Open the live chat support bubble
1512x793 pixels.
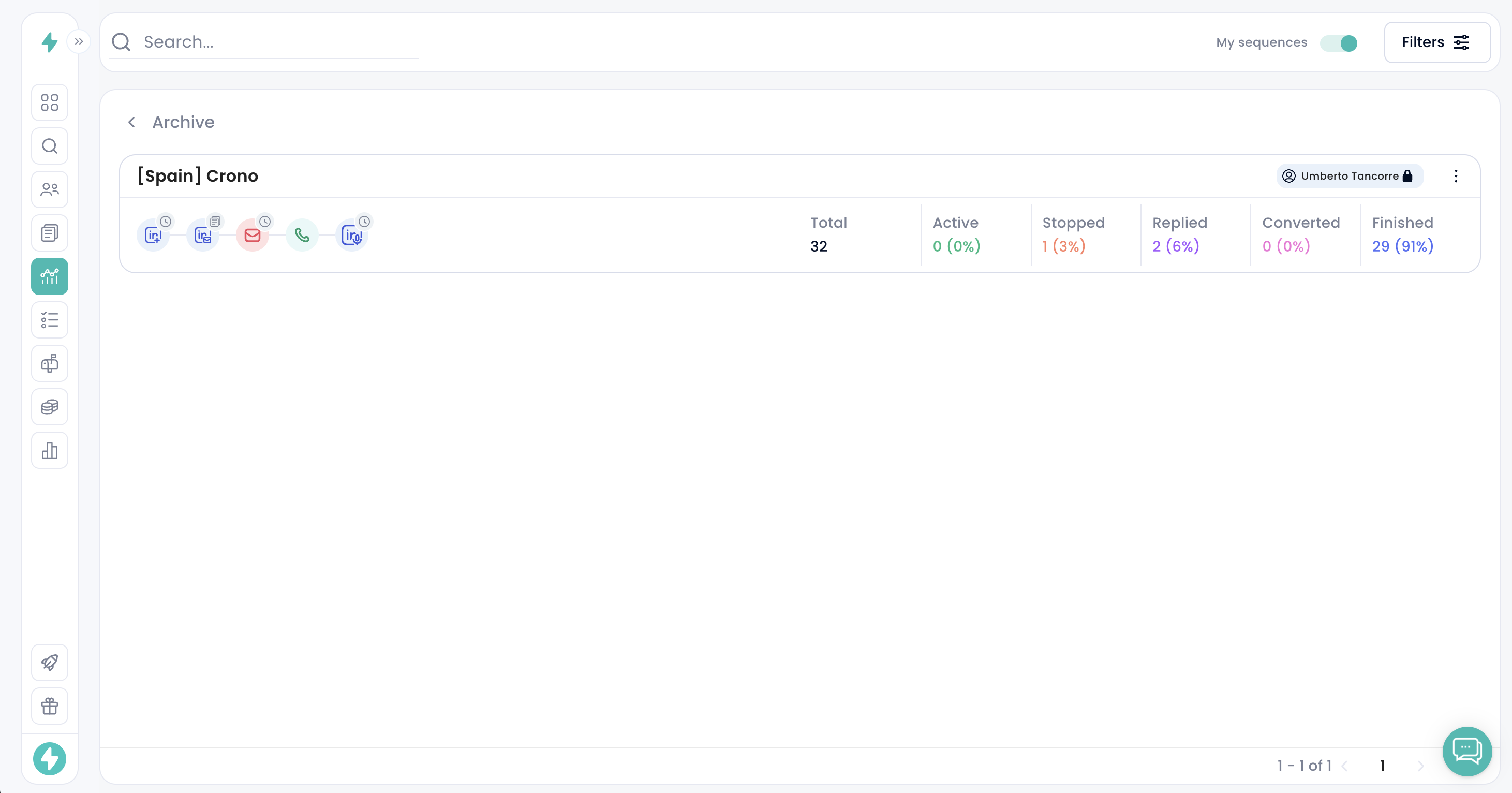(1467, 750)
